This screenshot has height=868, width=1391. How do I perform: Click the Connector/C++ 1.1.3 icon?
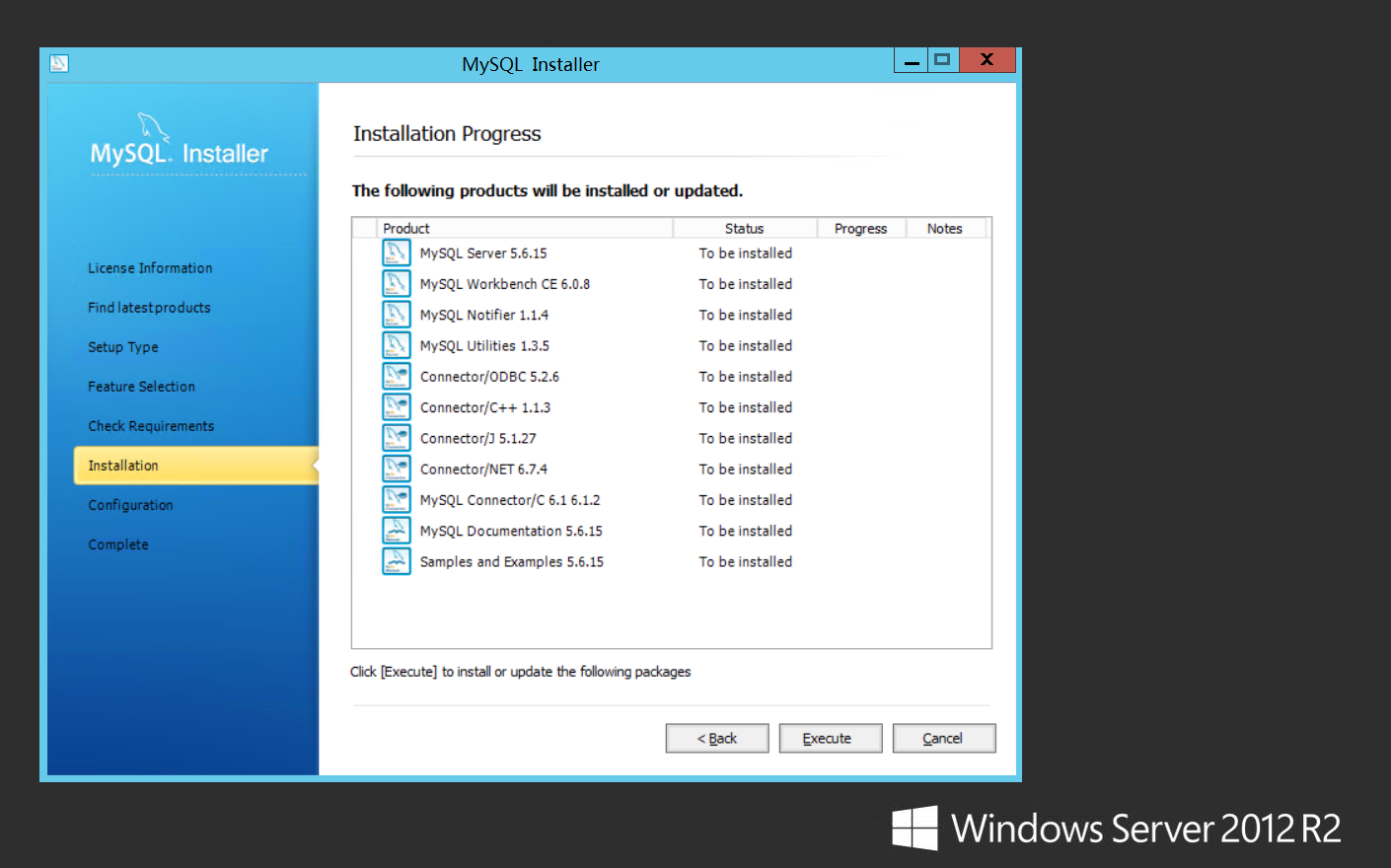click(x=396, y=407)
